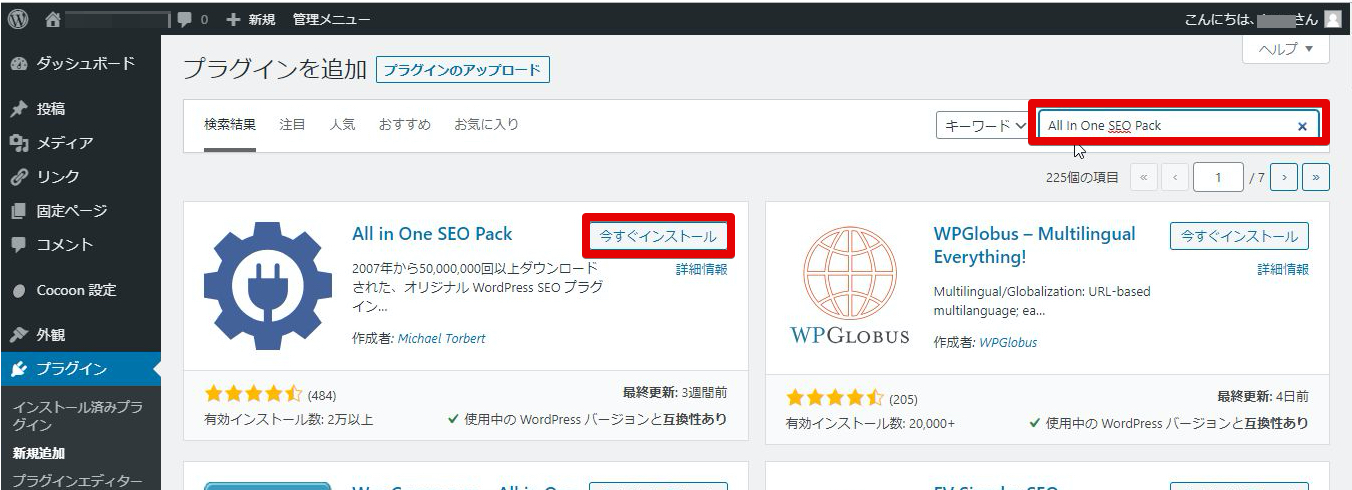Install All in One SEO Pack now
1352x490 pixels.
(658, 236)
